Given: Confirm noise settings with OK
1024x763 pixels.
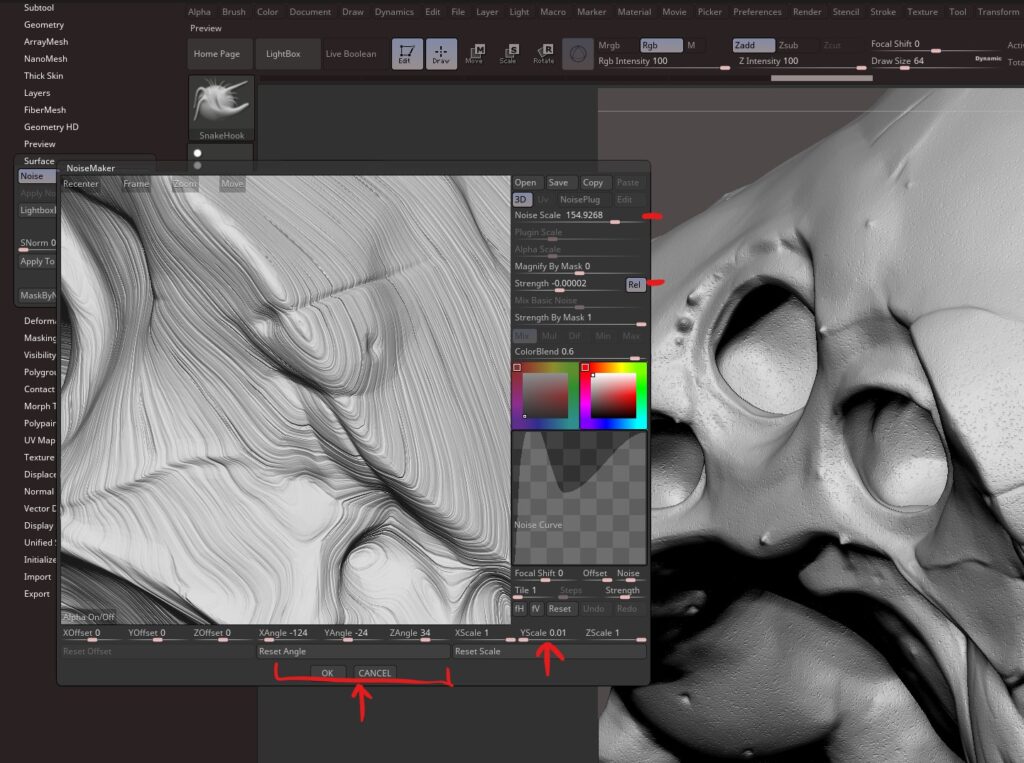Looking at the screenshot, I should tap(327, 673).
